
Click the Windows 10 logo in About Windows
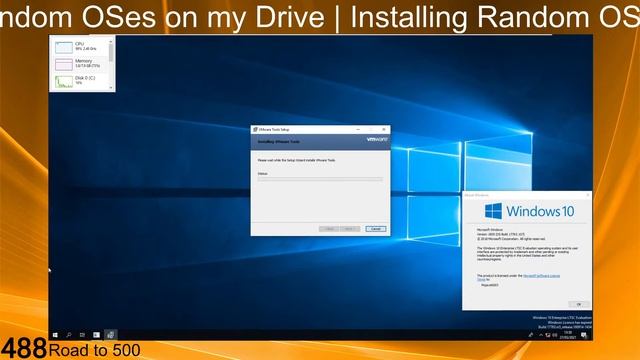click(529, 211)
